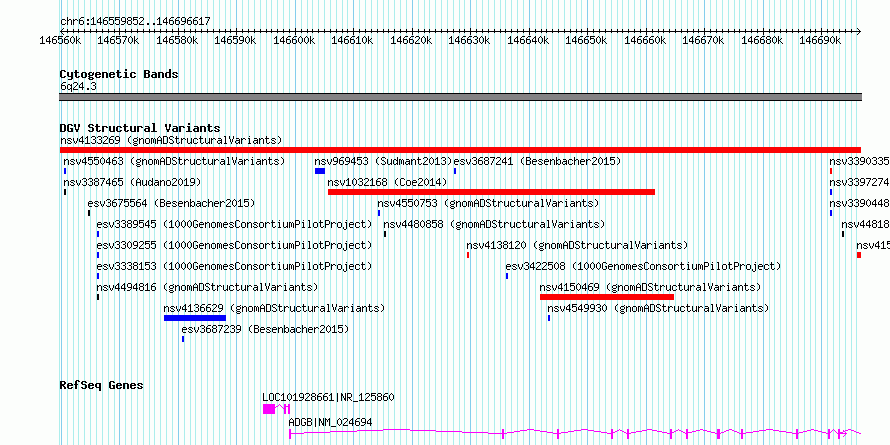Open the esv3309255 variant label
Image resolution: width=890 pixels, height=445 pixels.
coord(234,245)
